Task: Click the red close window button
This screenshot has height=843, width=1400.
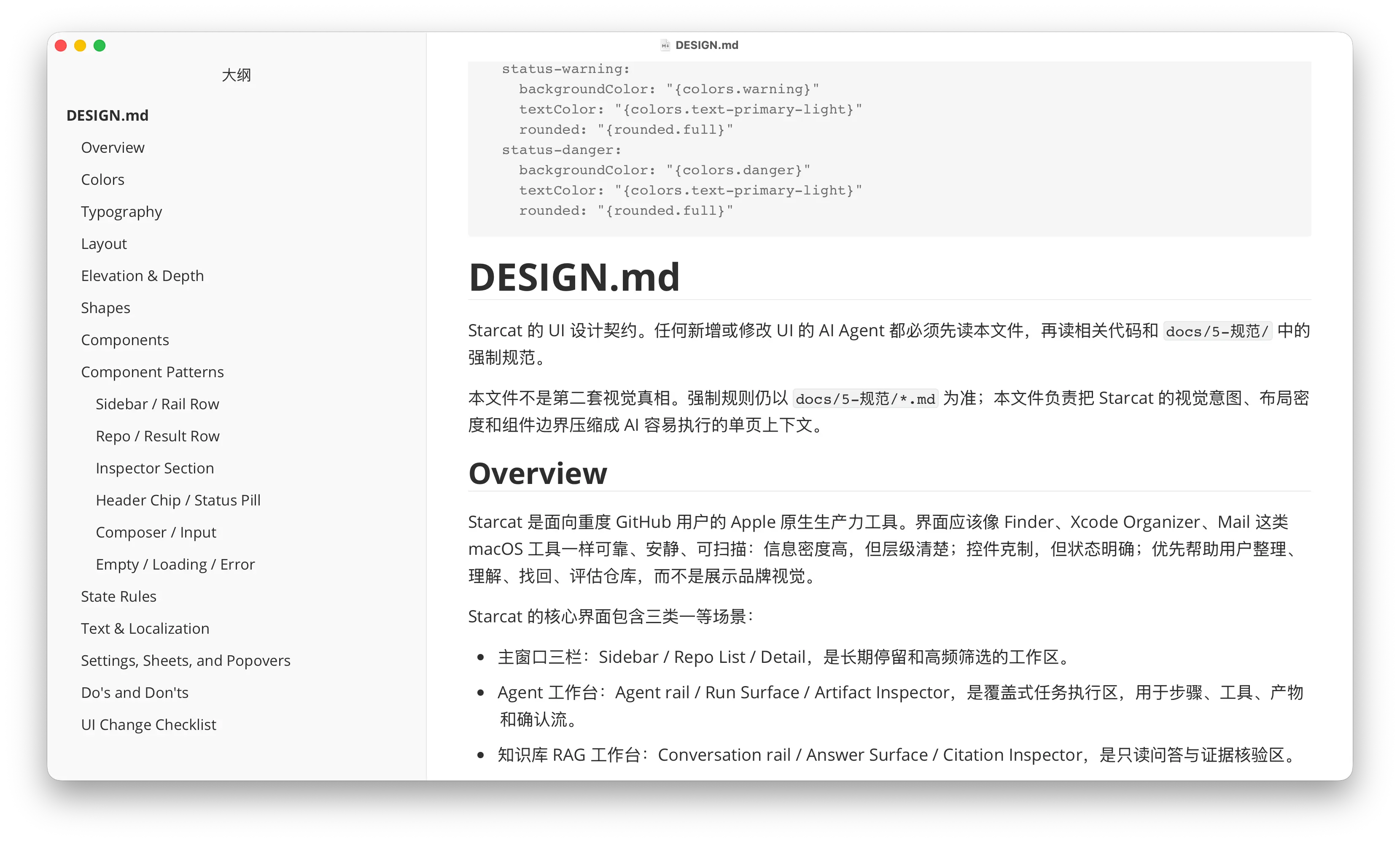Action: pyautogui.click(x=61, y=46)
